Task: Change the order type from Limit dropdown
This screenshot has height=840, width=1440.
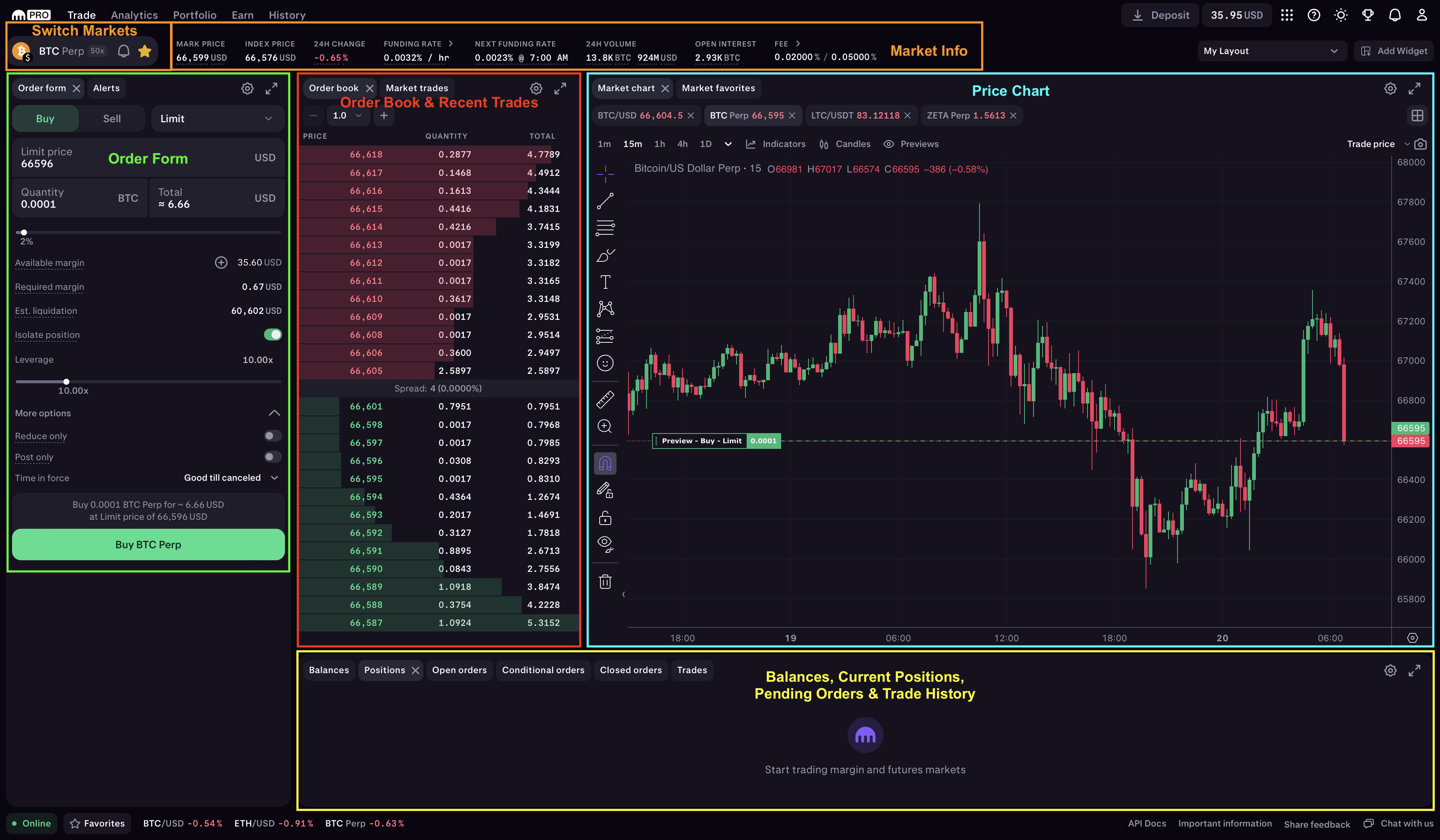Action: [x=217, y=118]
